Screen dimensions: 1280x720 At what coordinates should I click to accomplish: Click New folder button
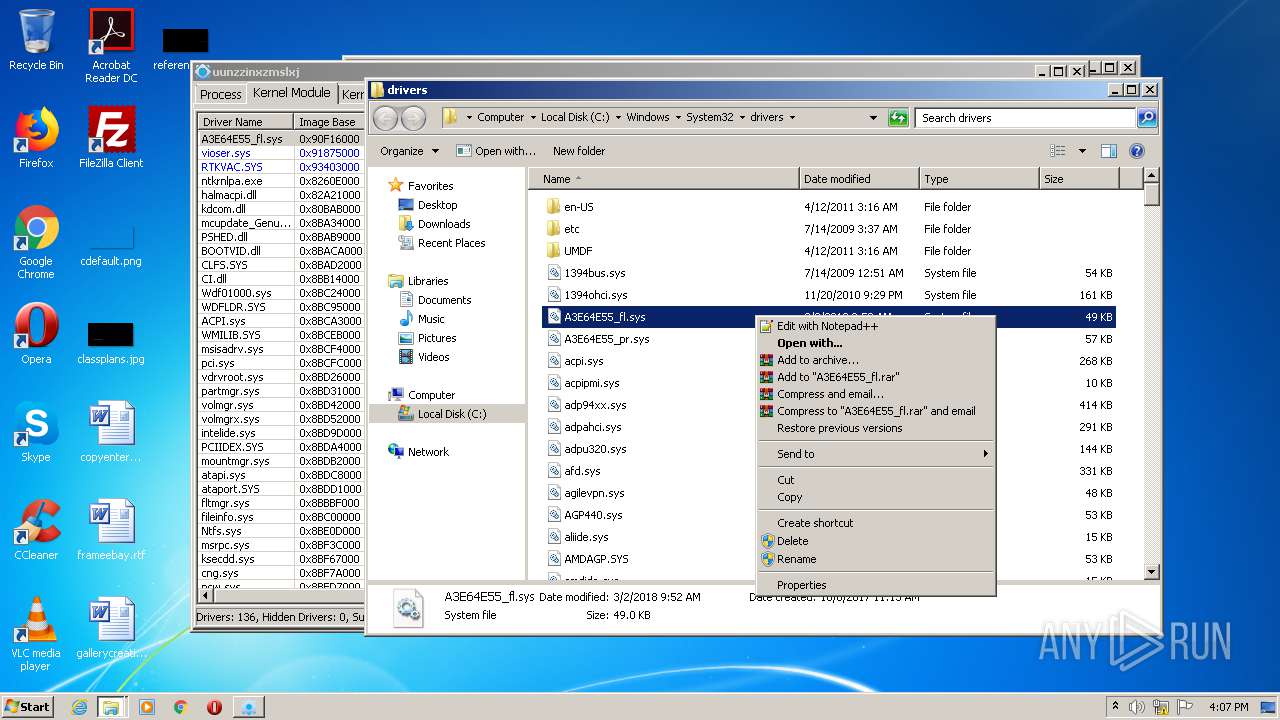point(579,151)
